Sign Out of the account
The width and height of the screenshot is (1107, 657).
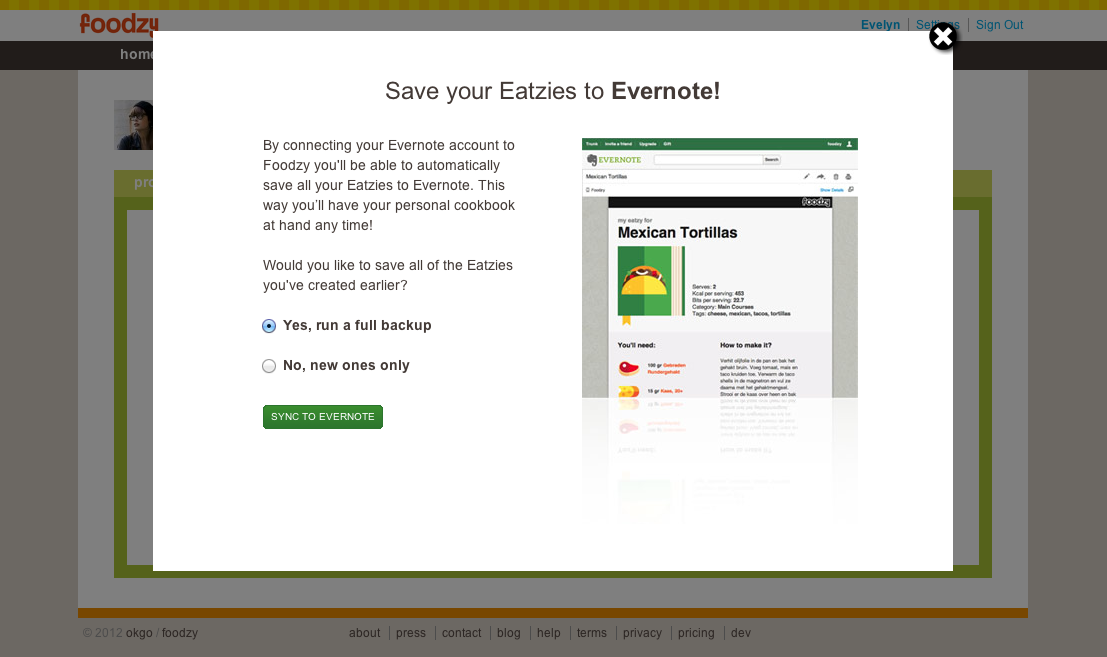tap(999, 25)
